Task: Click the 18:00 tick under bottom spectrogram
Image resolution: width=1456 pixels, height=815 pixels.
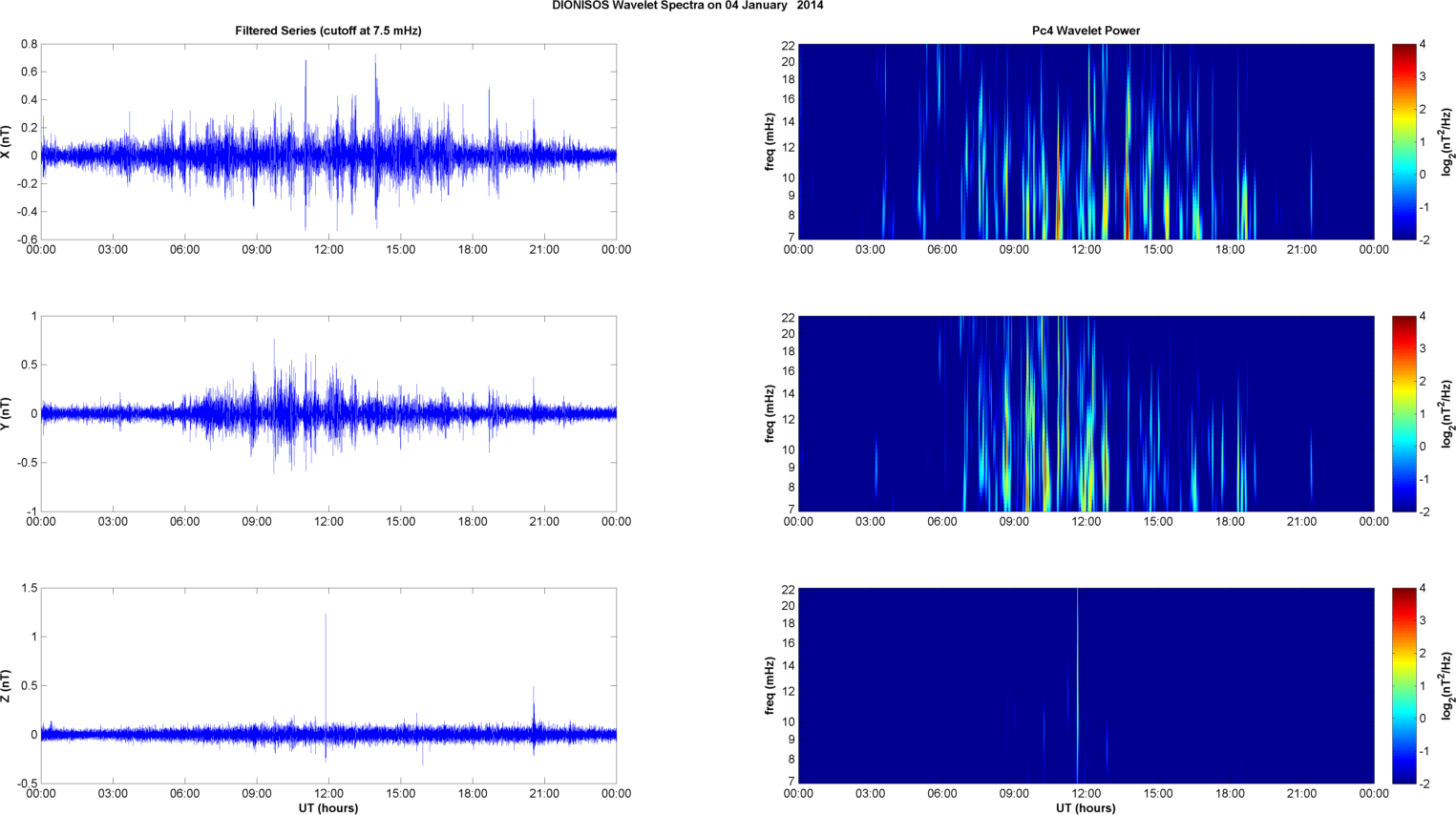Action: 1230,794
